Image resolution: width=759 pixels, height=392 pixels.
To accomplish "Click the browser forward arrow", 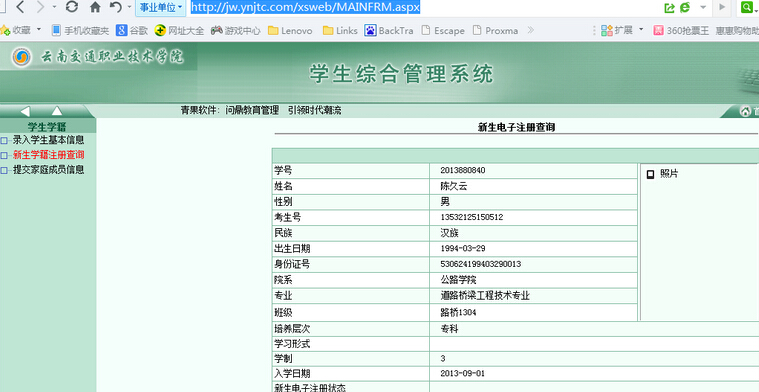I will (x=41, y=7).
